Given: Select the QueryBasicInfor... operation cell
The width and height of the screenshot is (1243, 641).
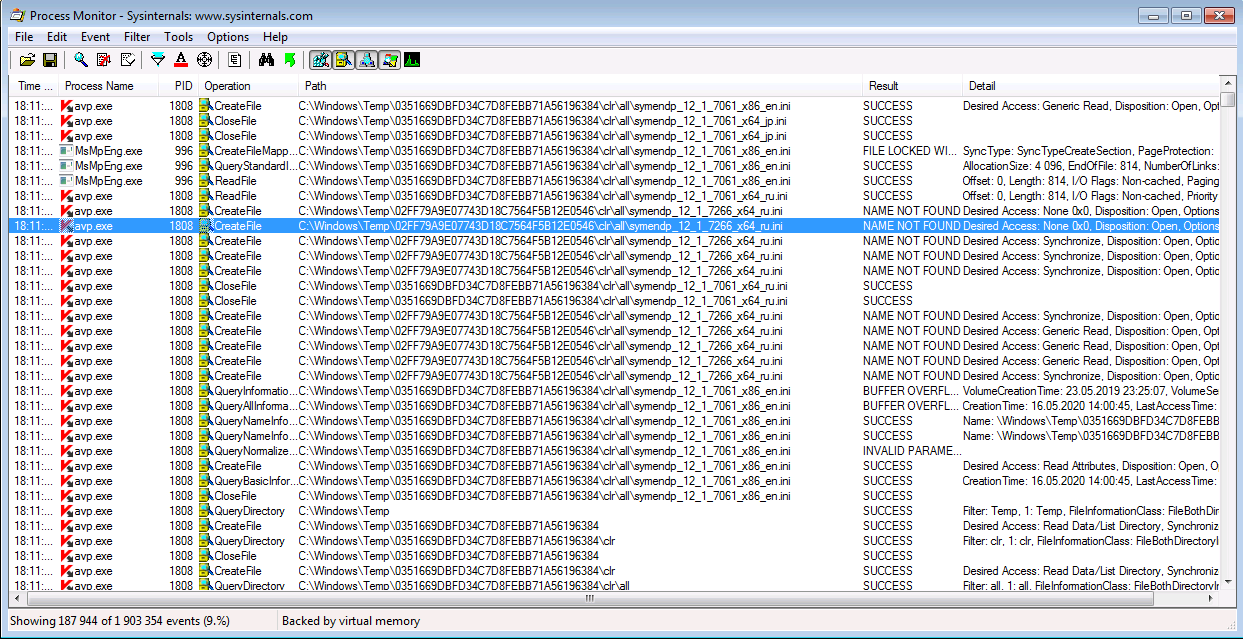Looking at the screenshot, I should [x=248, y=481].
